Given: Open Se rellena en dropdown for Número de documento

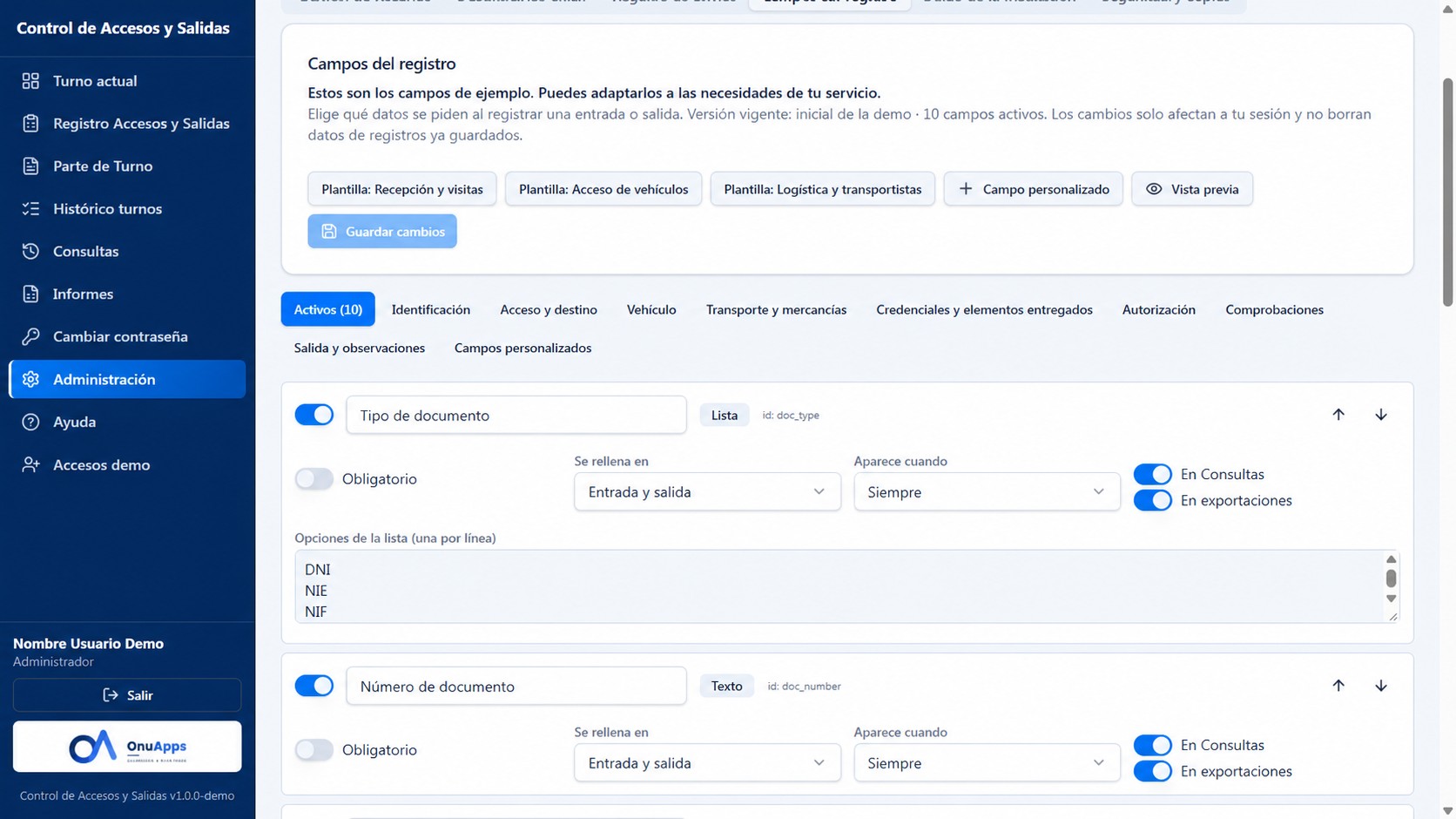Looking at the screenshot, I should 707,763.
